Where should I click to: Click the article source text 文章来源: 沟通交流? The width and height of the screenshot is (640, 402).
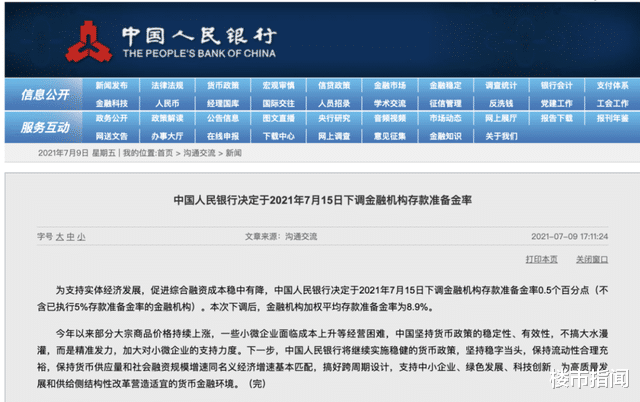pos(281,237)
